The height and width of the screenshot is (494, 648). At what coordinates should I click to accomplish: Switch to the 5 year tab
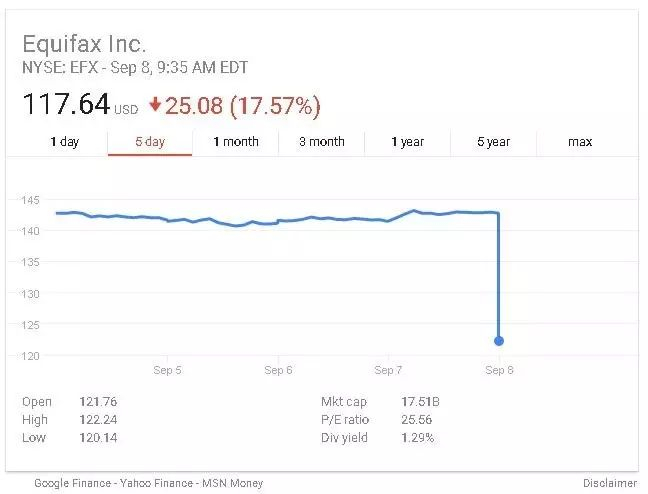pyautogui.click(x=494, y=142)
